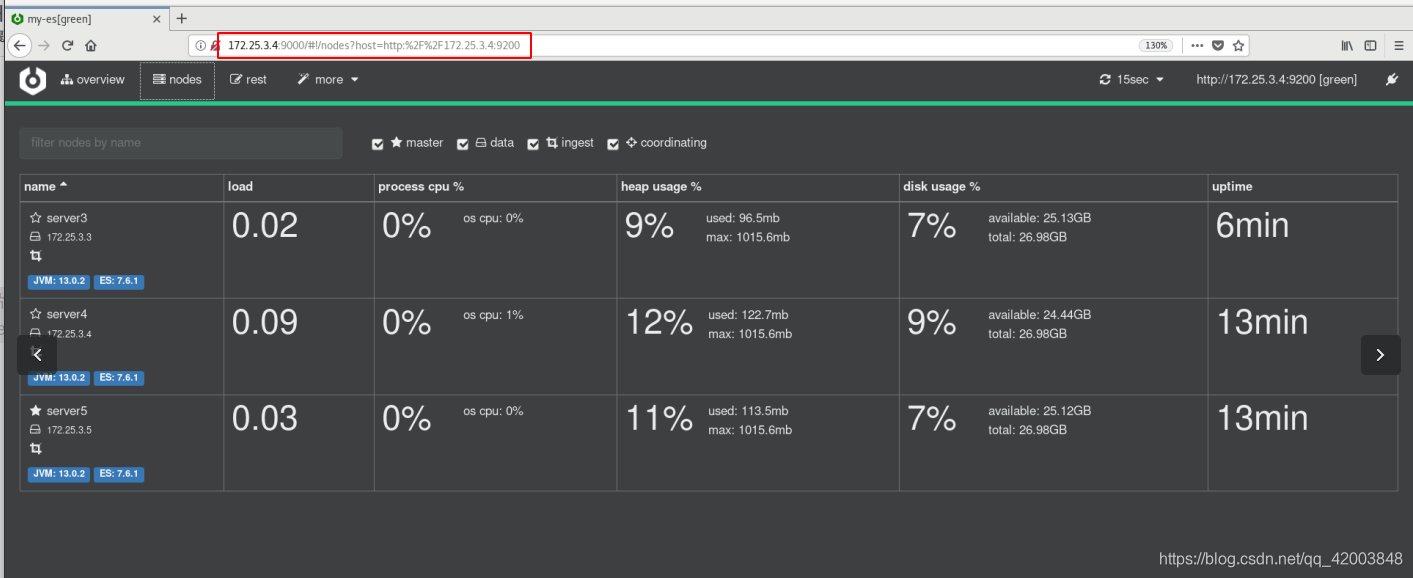Click the available: 24.44GB disk text

[1039, 314]
